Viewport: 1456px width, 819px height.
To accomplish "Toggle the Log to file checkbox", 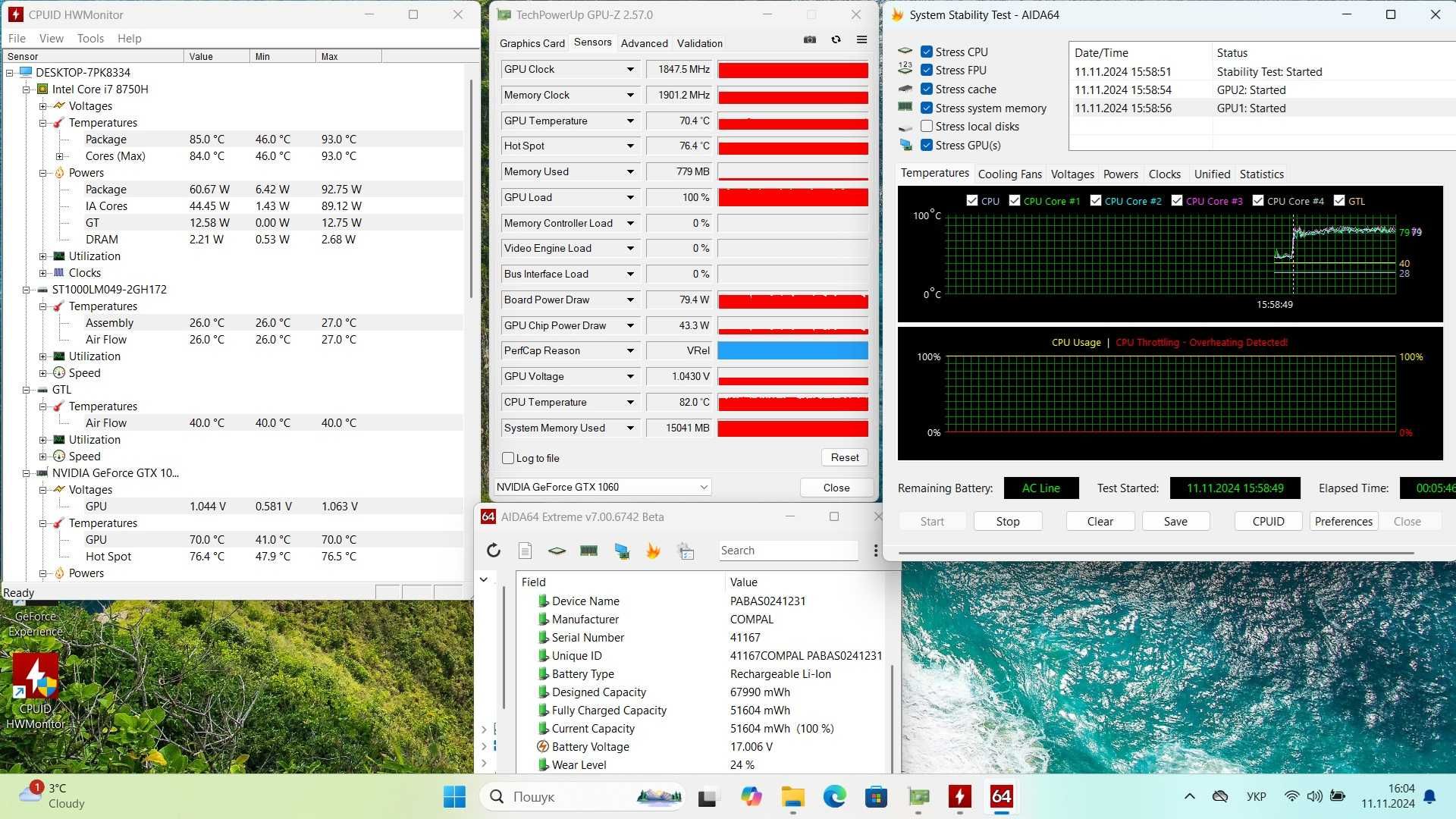I will point(508,458).
